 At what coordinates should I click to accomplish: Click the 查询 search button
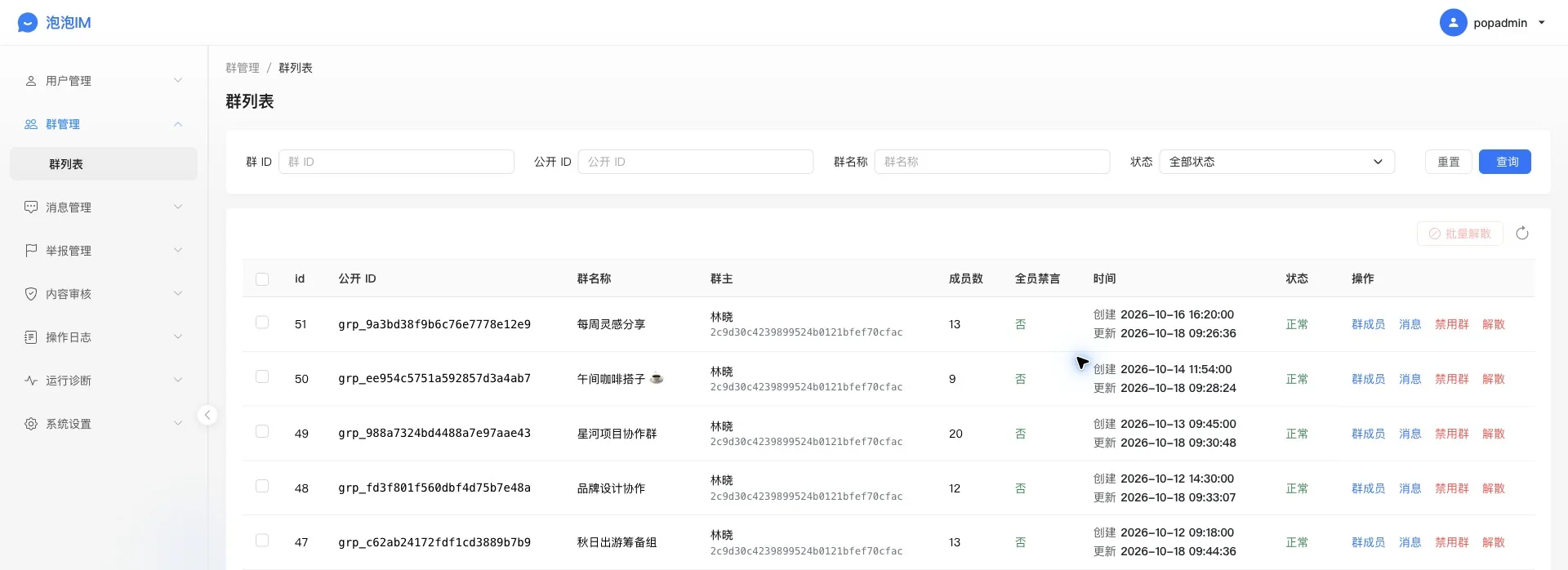(x=1505, y=162)
